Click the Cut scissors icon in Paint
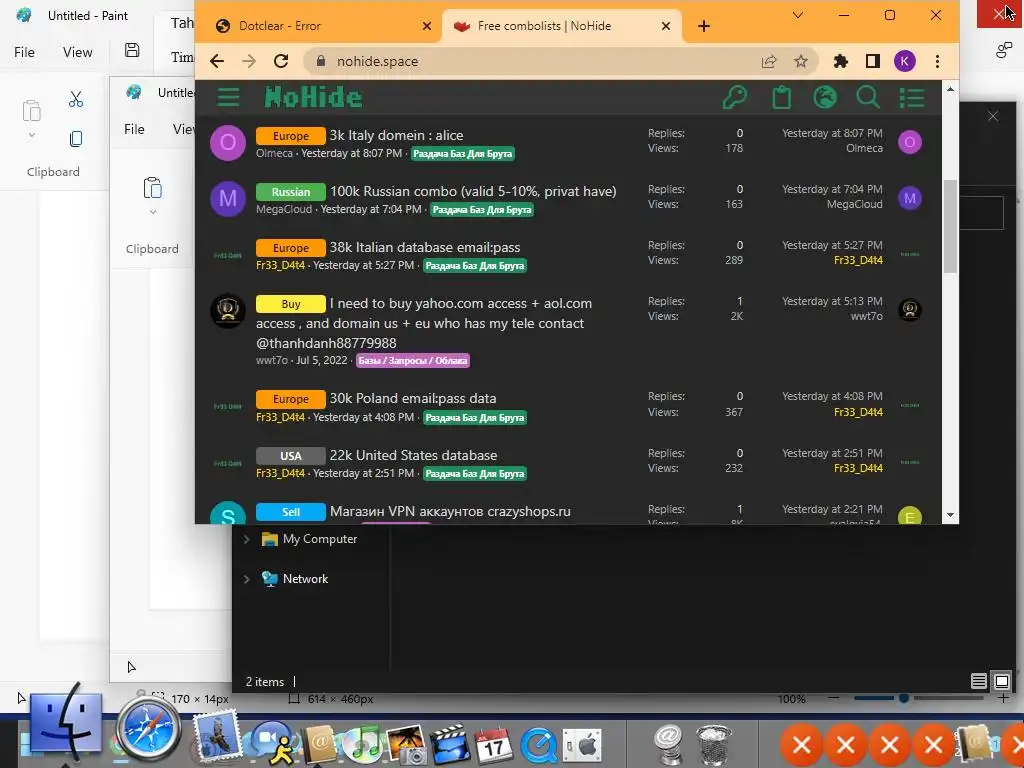Screen dimensions: 1024x768 (x=76, y=99)
